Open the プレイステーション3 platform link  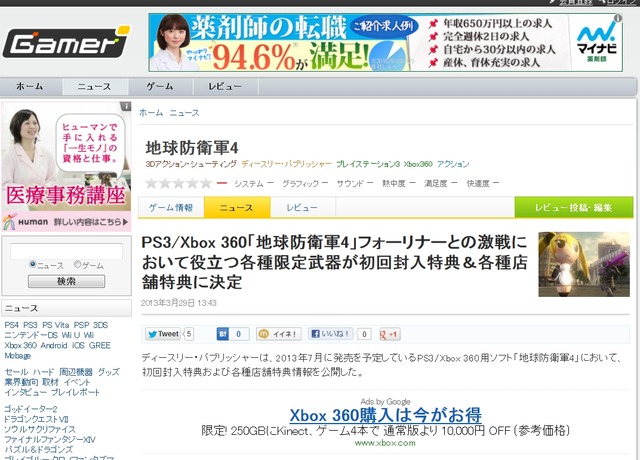[368, 164]
